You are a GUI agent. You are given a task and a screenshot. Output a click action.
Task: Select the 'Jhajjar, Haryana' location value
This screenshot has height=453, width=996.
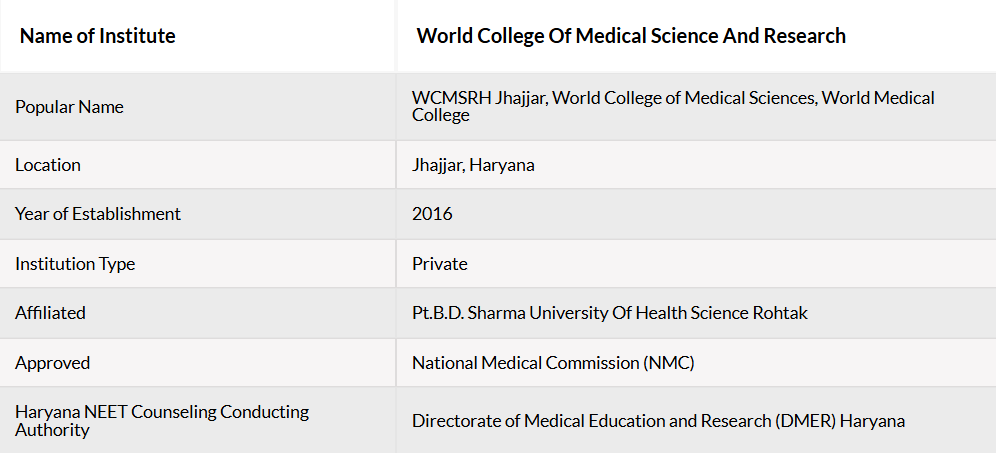(473, 165)
